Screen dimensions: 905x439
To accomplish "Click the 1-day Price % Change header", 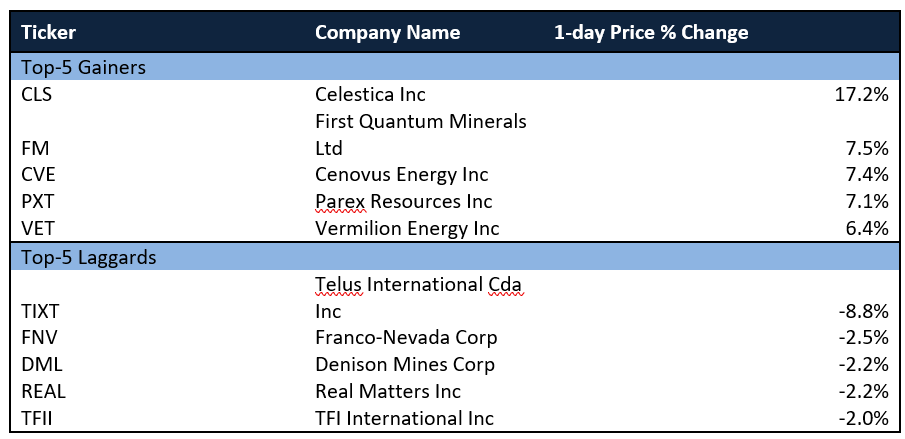I will [651, 32].
